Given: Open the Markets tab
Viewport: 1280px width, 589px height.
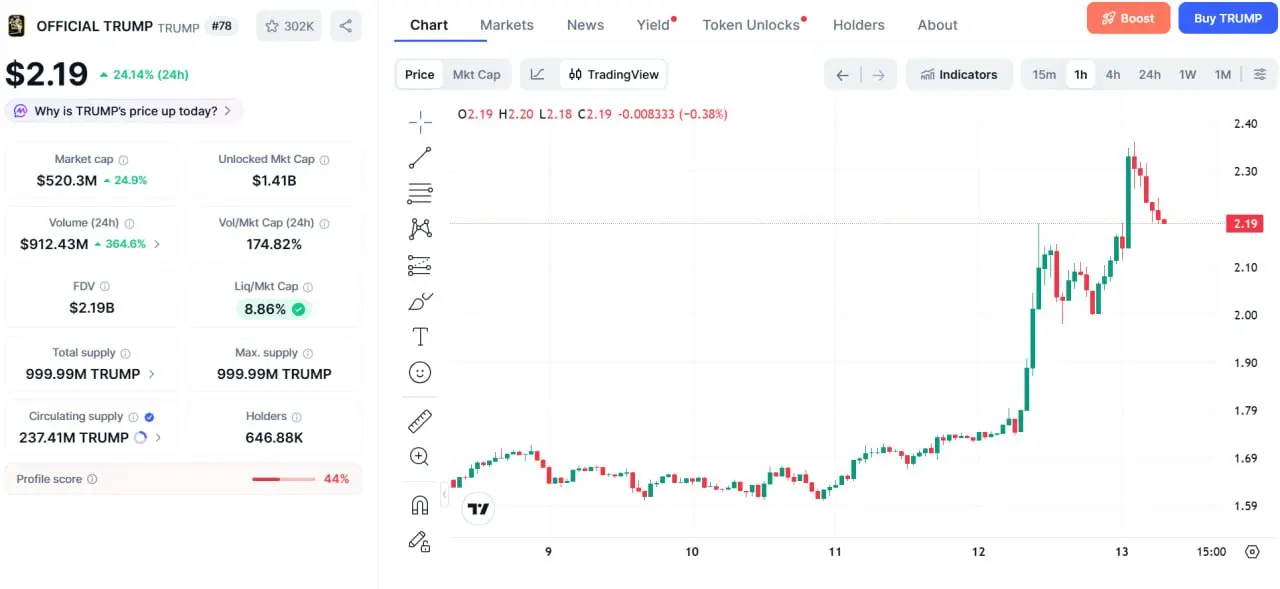Looking at the screenshot, I should [507, 25].
